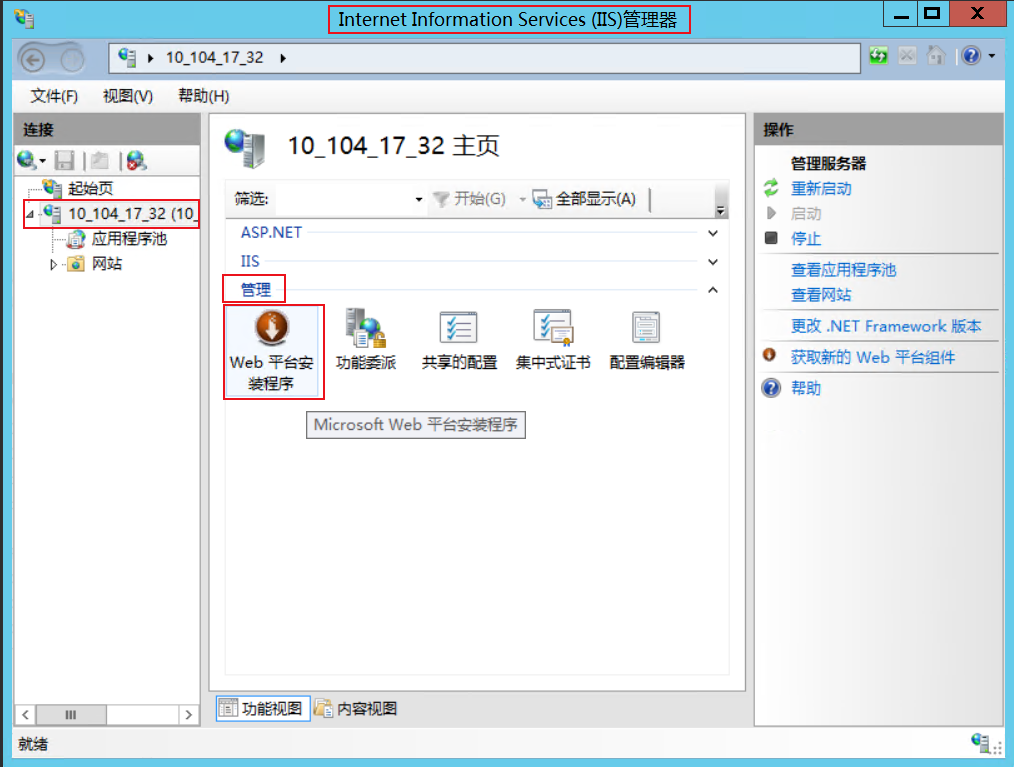Click 更改 .NET Framework 版本 link
The height and width of the screenshot is (767, 1014).
coord(886,326)
